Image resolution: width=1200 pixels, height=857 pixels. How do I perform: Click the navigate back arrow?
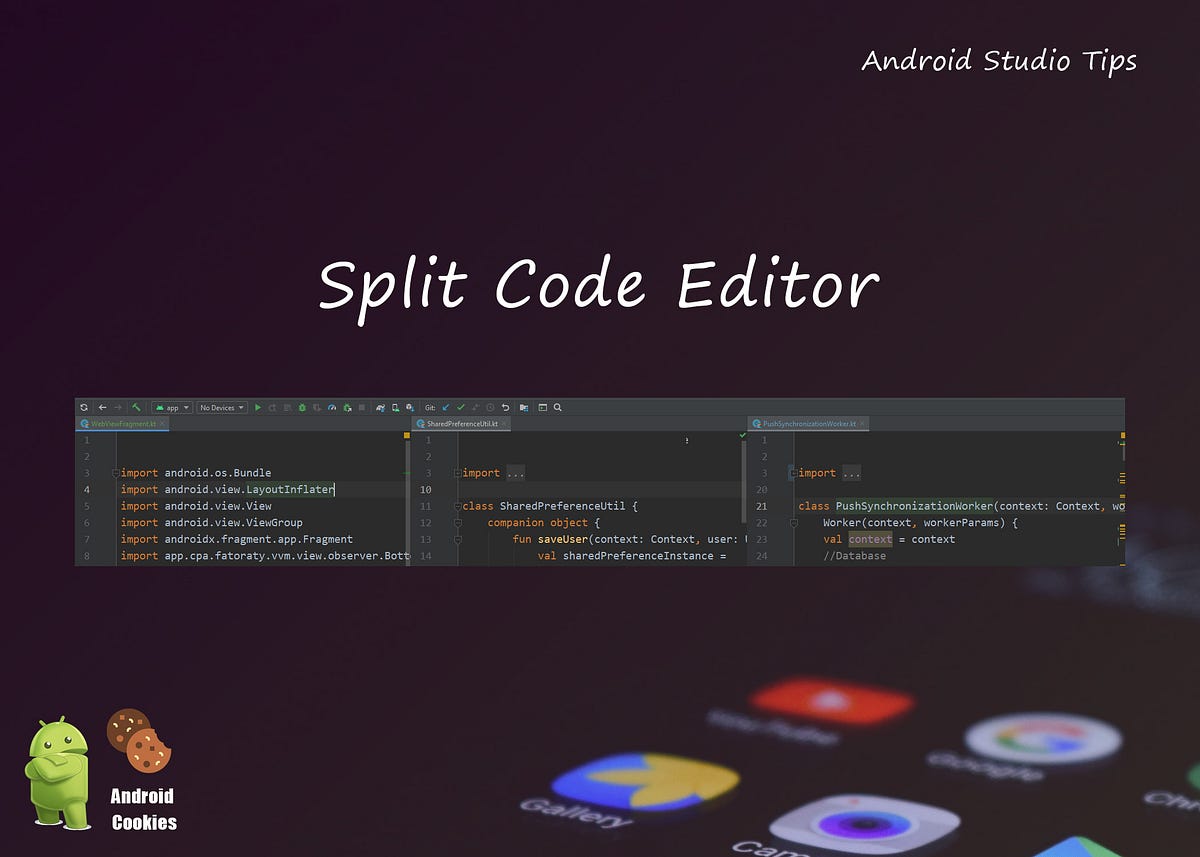pyautogui.click(x=102, y=407)
